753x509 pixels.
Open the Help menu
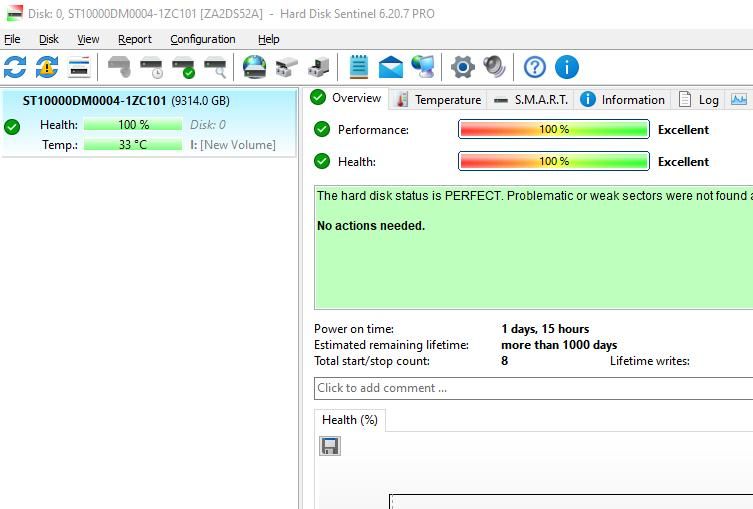tap(268, 39)
